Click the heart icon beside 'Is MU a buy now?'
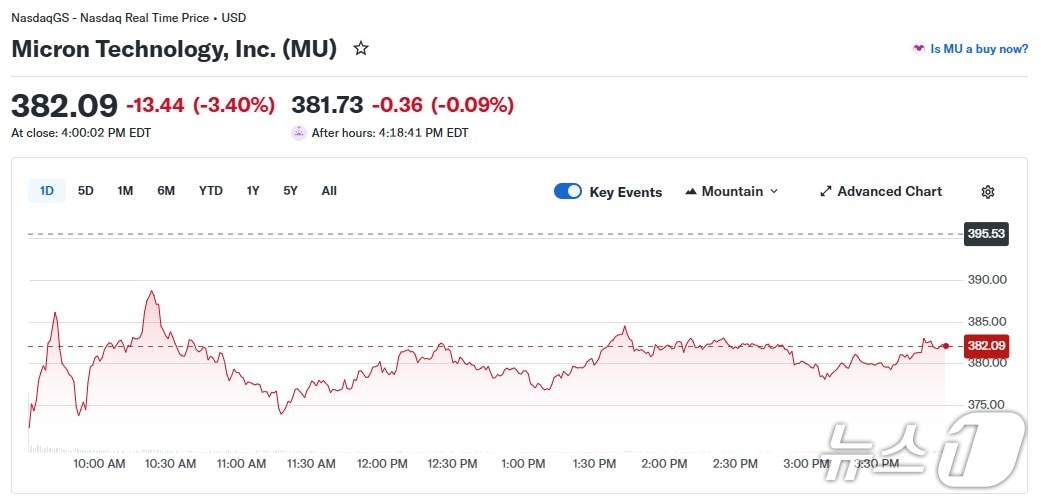 918,48
